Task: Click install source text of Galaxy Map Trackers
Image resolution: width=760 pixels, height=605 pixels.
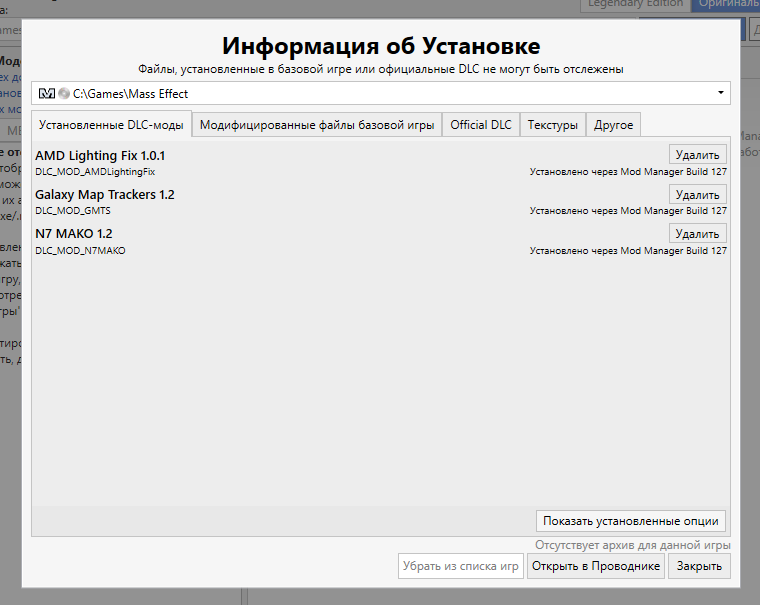Action: [x=628, y=211]
